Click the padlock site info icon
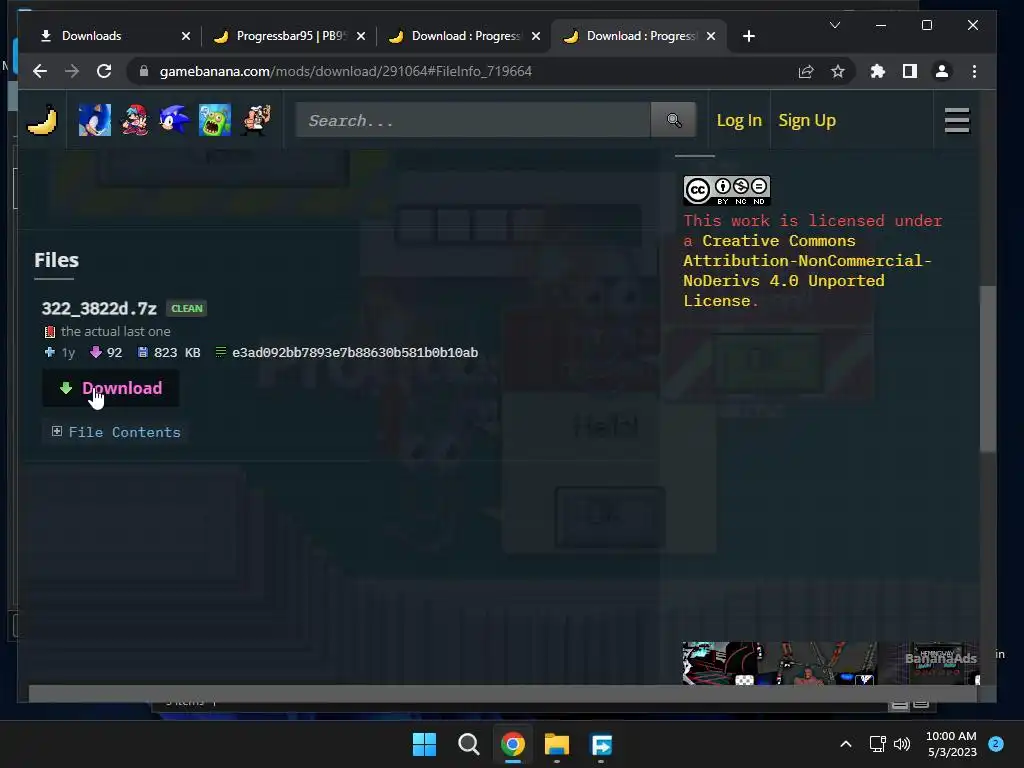1024x768 pixels. click(x=144, y=71)
